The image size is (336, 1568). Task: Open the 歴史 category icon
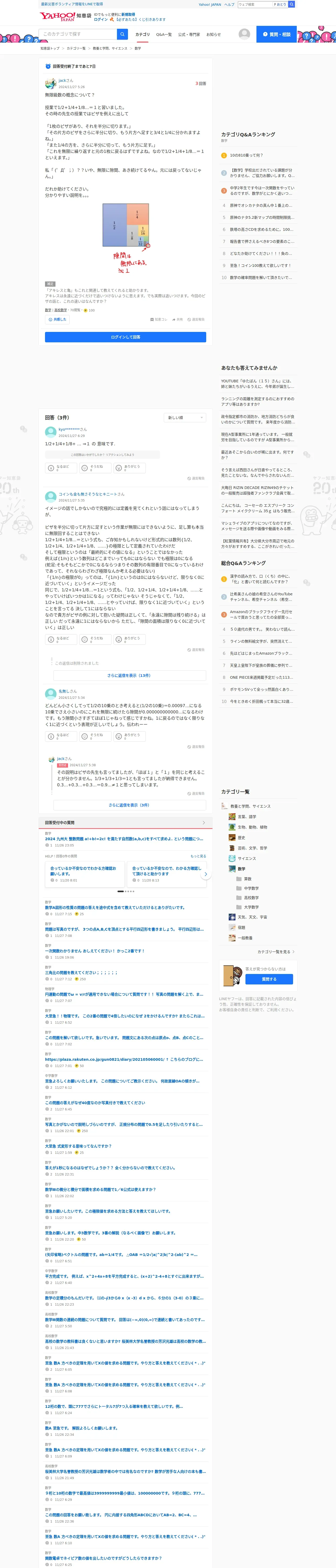[x=232, y=838]
